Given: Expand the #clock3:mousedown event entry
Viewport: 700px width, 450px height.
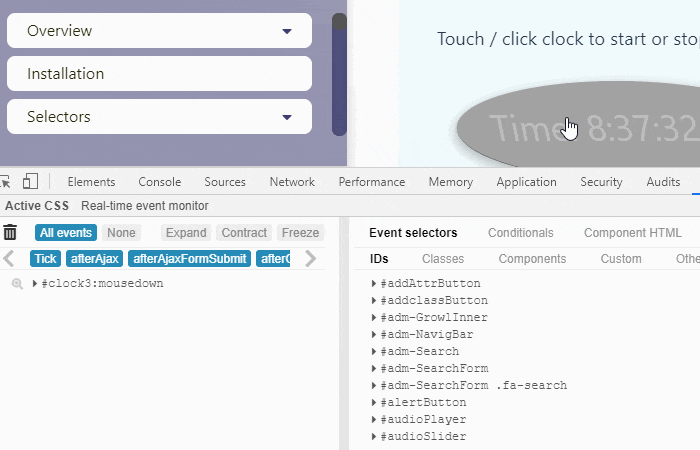Looking at the screenshot, I should click(x=35, y=284).
